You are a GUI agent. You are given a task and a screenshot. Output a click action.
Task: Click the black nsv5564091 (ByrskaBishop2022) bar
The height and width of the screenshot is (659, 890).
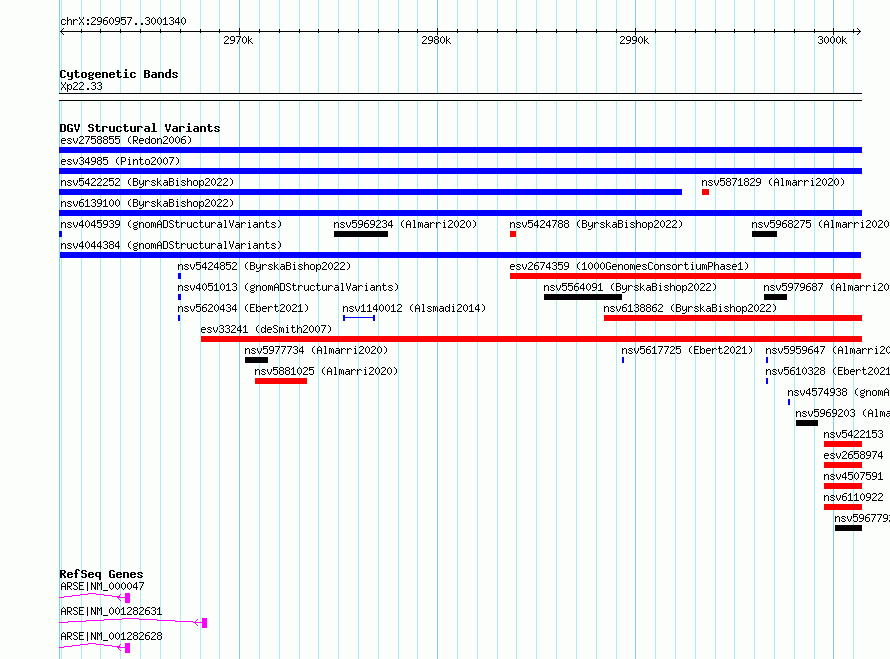tap(583, 297)
